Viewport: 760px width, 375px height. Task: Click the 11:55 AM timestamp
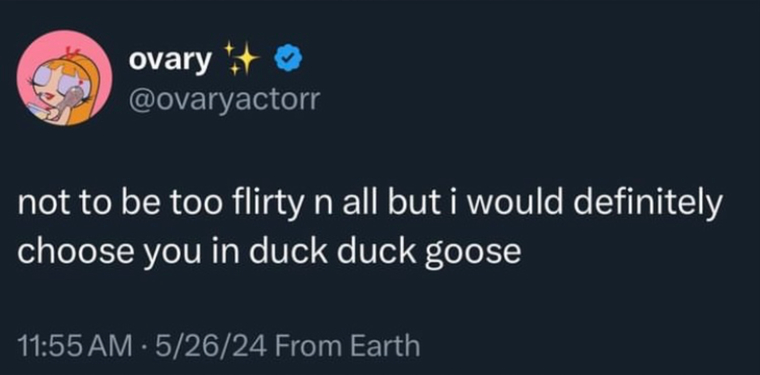74,346
